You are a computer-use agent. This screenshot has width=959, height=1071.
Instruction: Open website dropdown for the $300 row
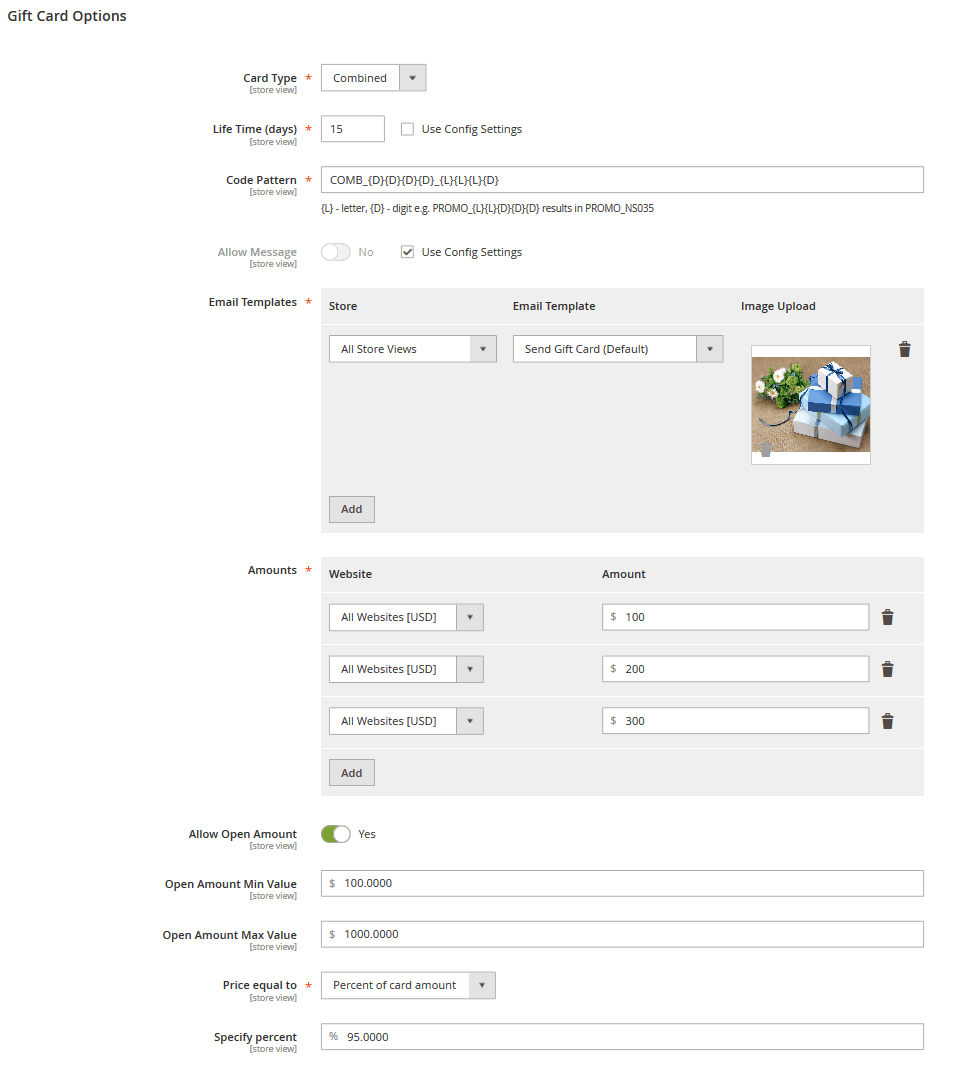tap(406, 721)
